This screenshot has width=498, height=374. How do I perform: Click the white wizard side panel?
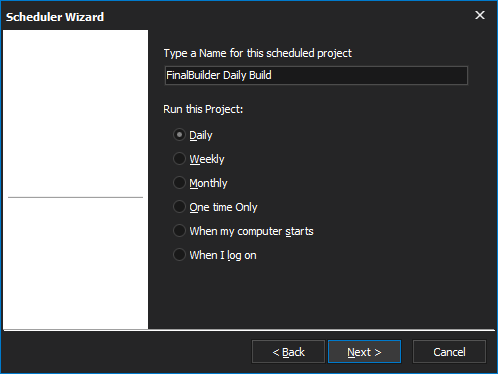(76, 180)
